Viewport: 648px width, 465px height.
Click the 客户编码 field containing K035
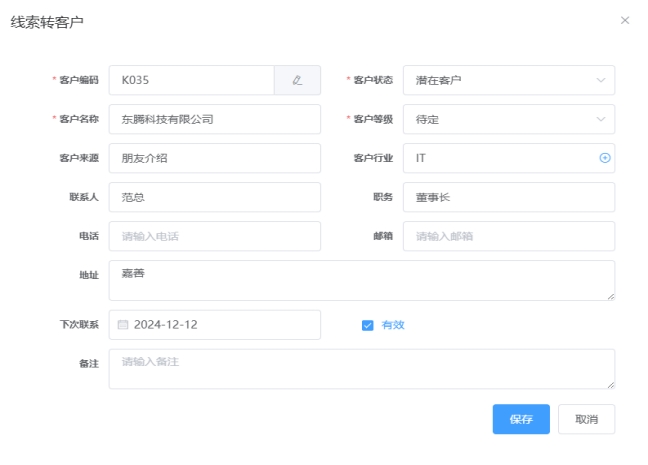click(x=190, y=80)
